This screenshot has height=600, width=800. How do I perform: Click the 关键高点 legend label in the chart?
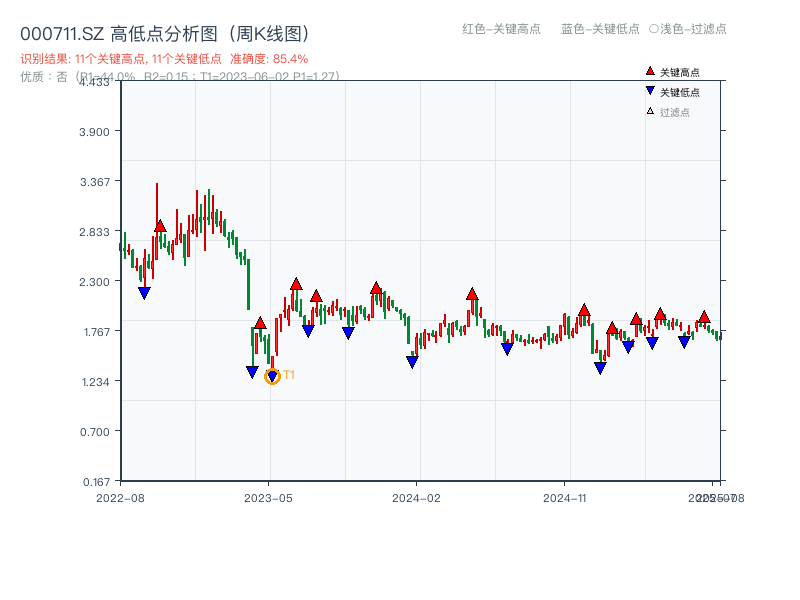680,72
